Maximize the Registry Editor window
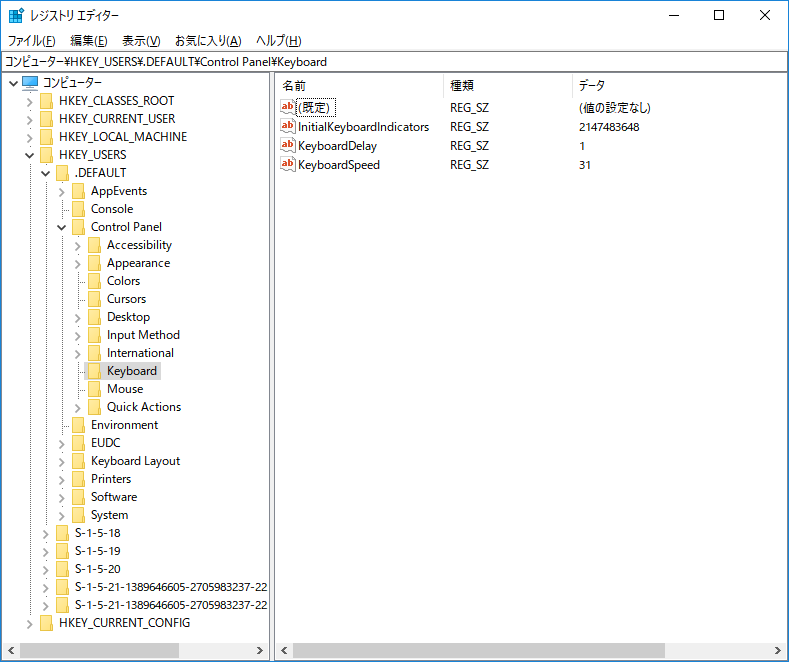 pos(719,15)
